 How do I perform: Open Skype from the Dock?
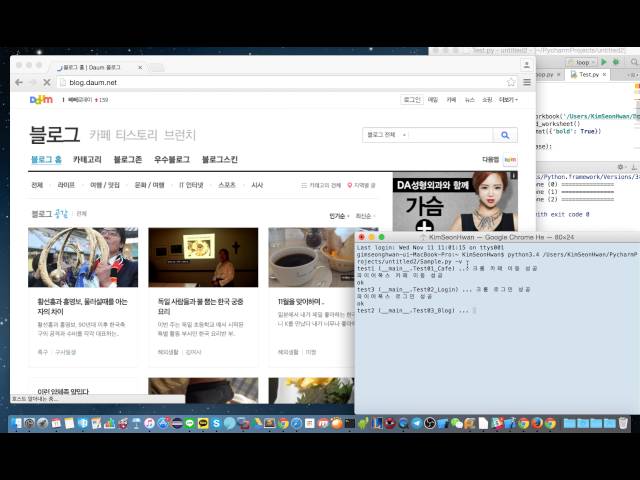pyautogui.click(x=216, y=423)
